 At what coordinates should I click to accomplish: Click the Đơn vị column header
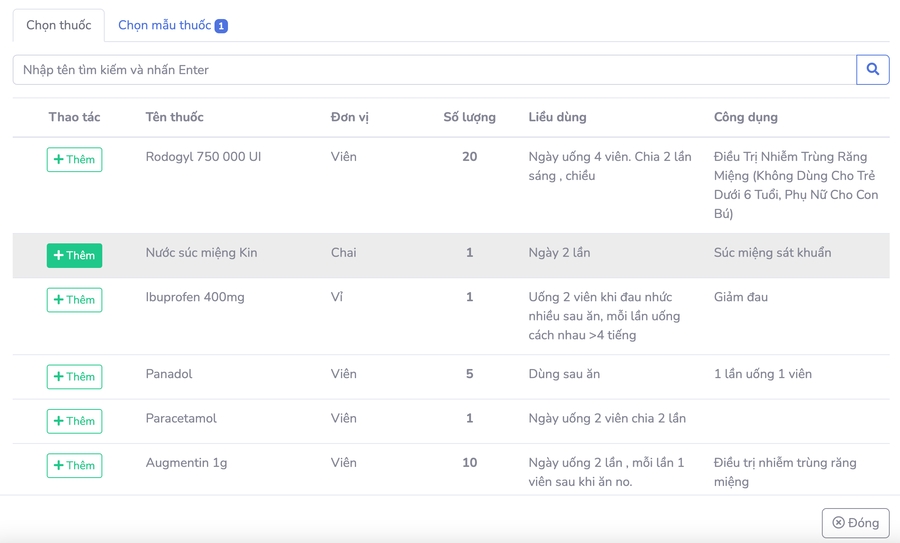(349, 117)
